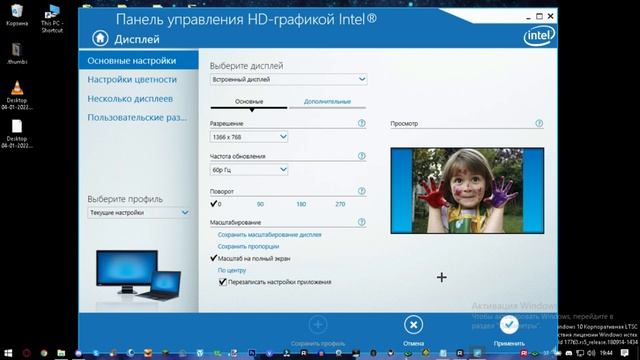Select Сохранить масштабирование дисплея option
The width and height of the screenshot is (640, 360).
click(269, 235)
